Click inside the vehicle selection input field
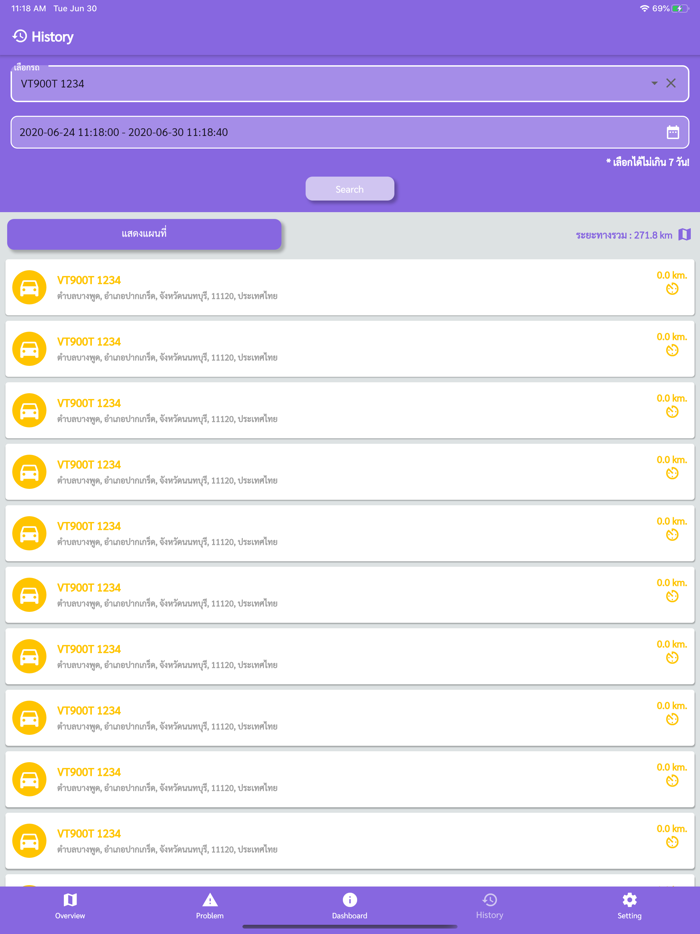 pos(300,83)
